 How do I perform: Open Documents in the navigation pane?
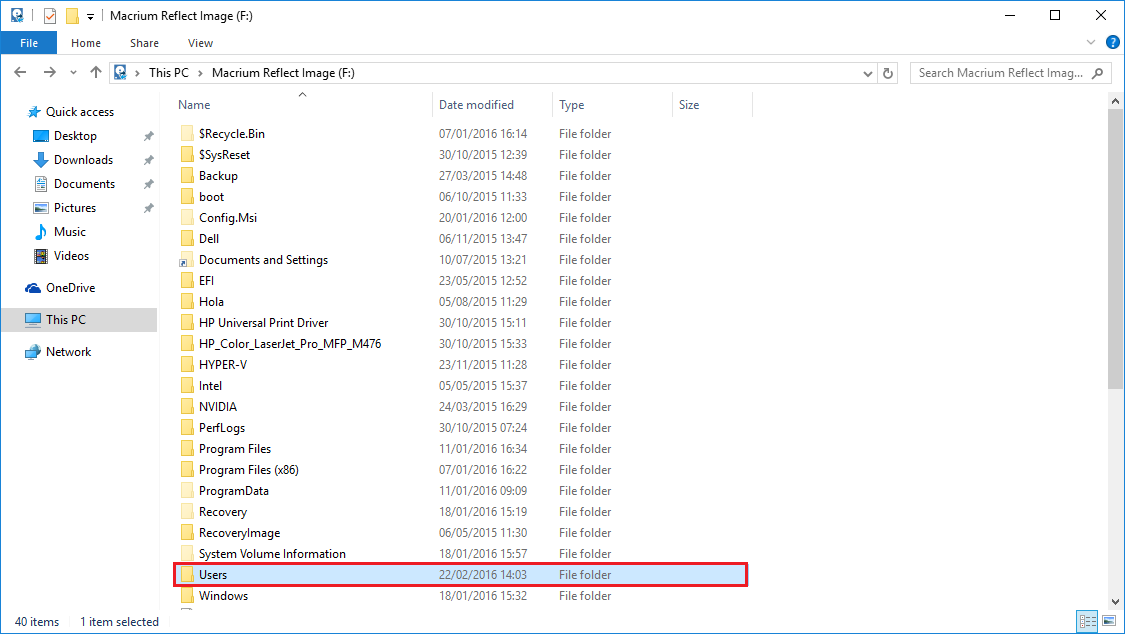coord(84,184)
